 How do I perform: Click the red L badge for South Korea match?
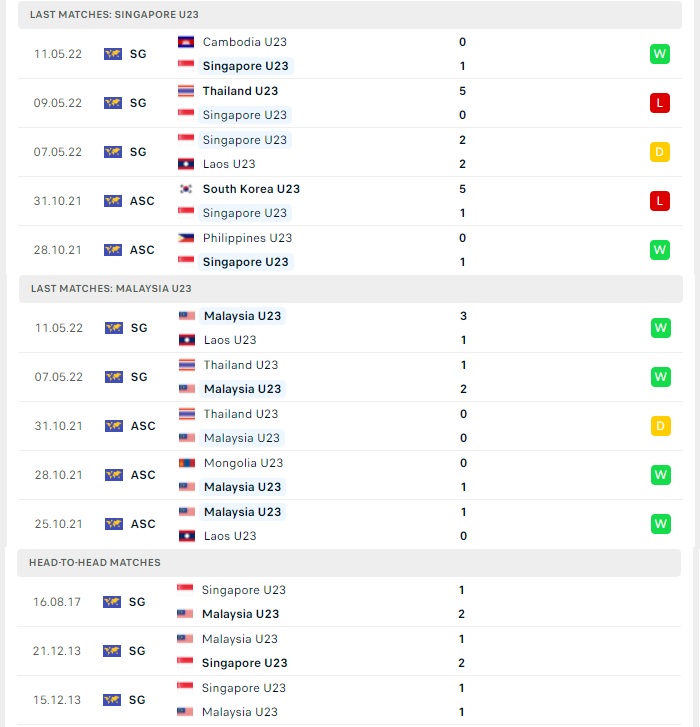[x=660, y=201]
